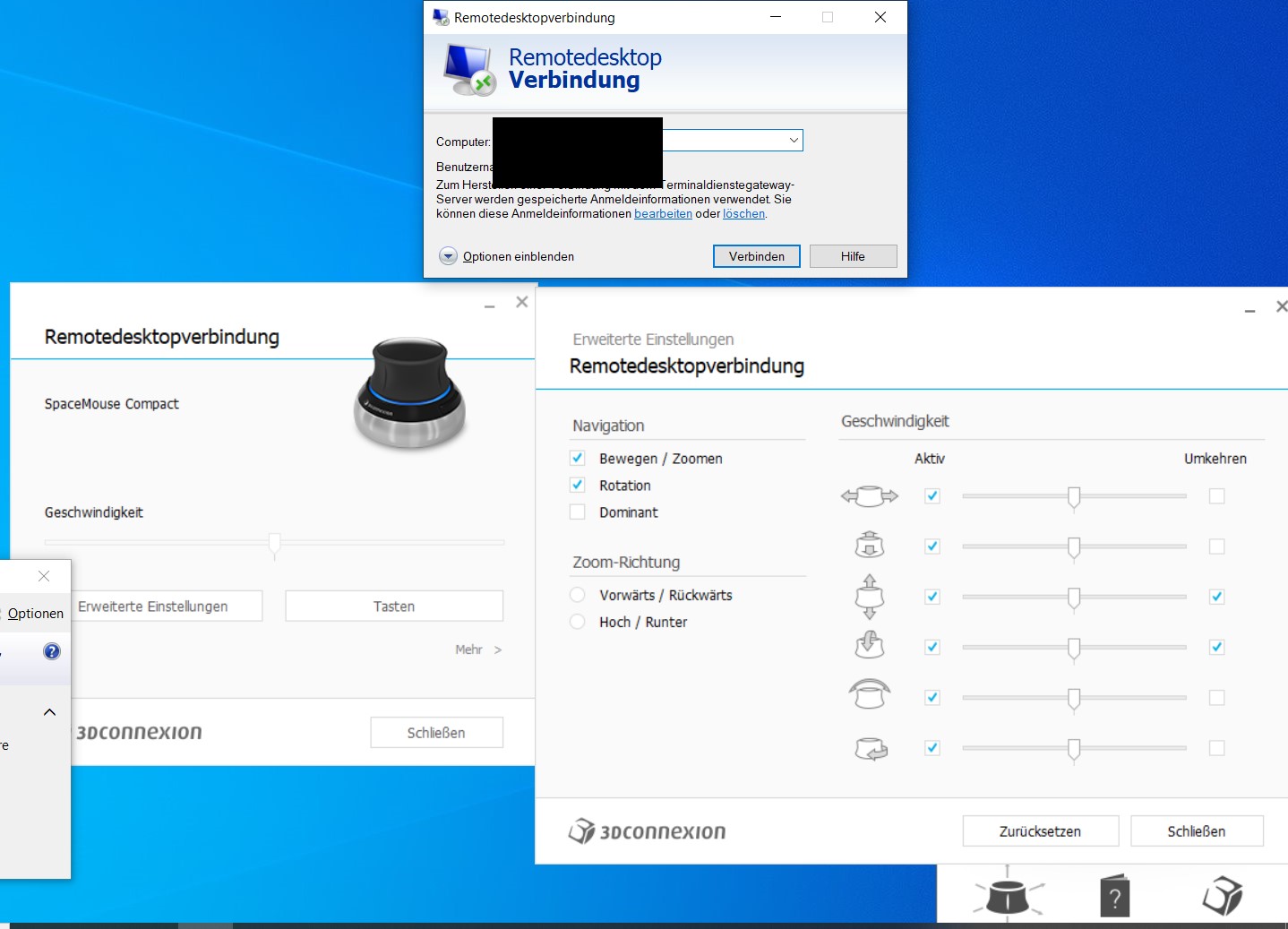This screenshot has height=929, width=1288.
Task: Click the zoom forward/backward axis icon
Action: click(x=870, y=545)
